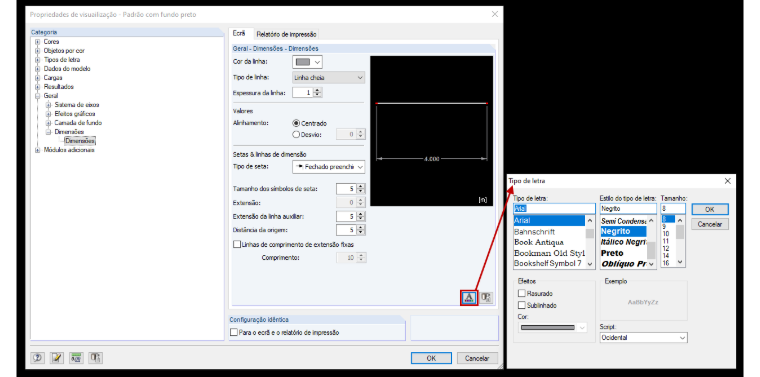
Task: Open the font Cor color dropdown
Action: click(552, 328)
